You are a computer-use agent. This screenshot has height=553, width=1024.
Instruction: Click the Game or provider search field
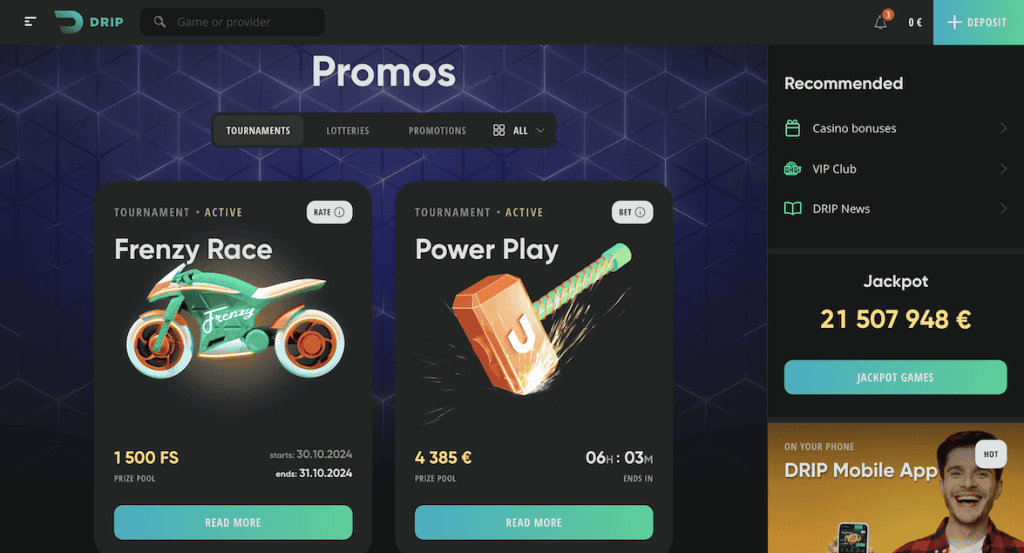[x=232, y=22]
